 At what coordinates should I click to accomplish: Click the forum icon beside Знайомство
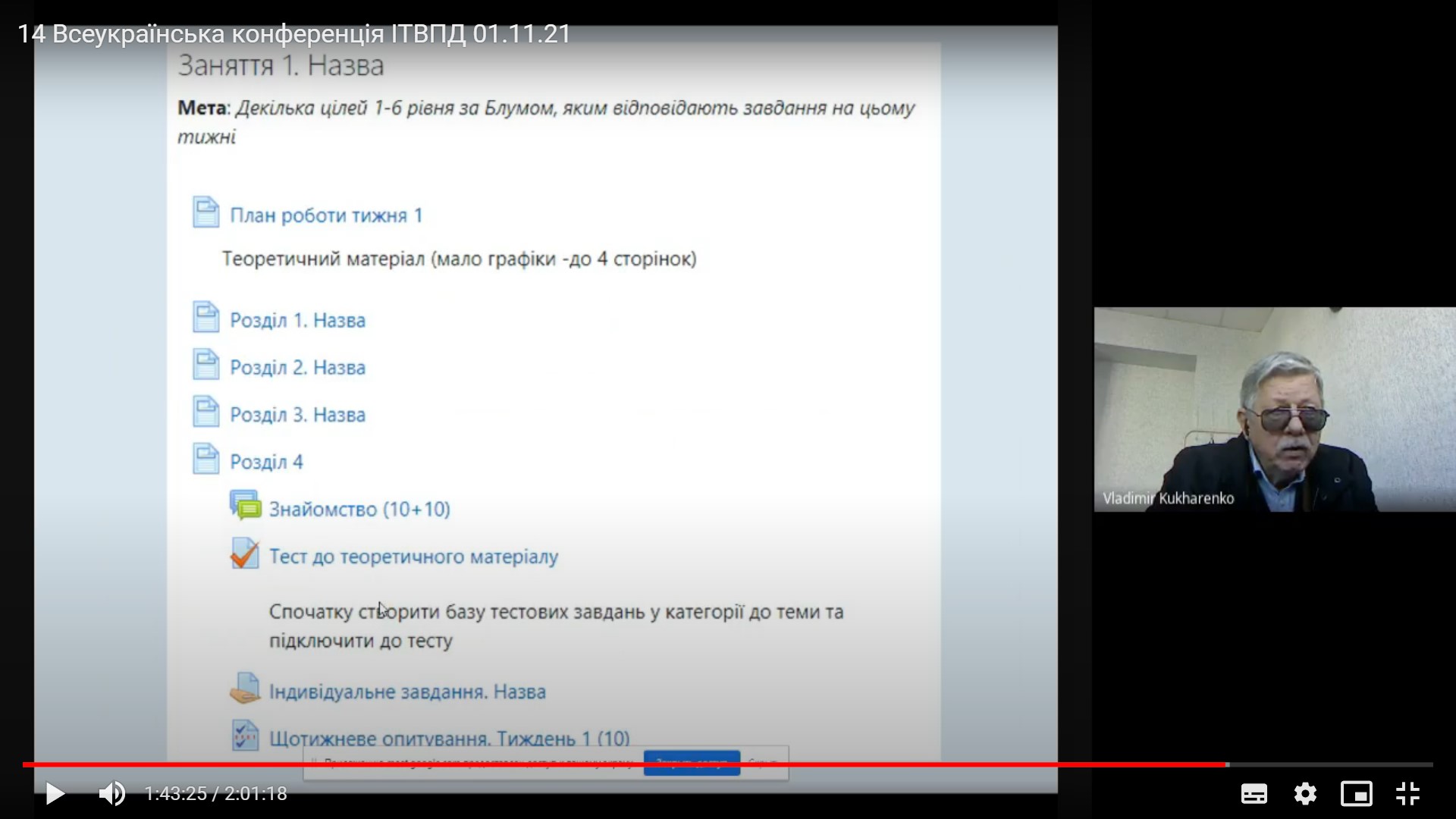[245, 506]
